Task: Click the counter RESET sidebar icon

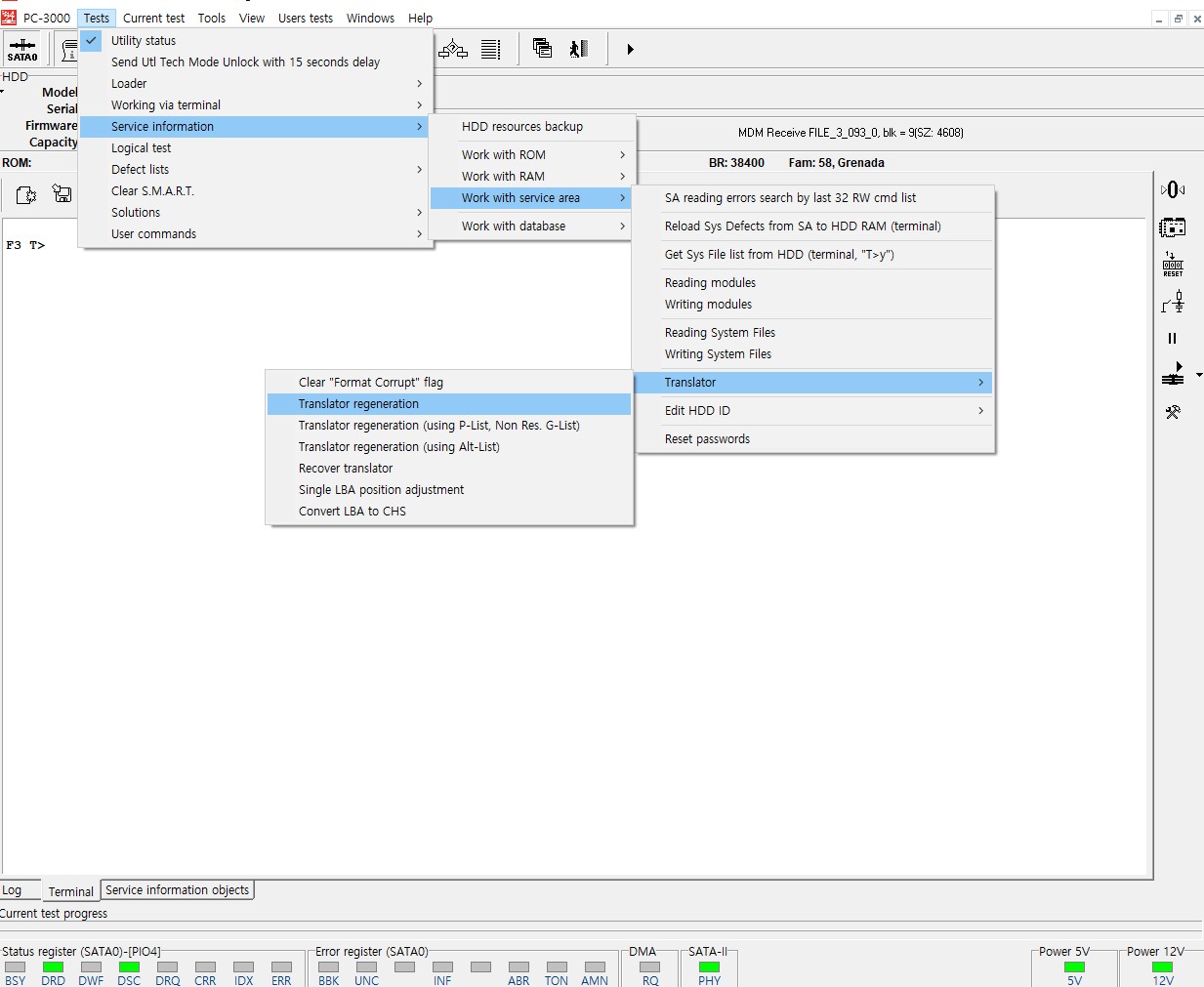Action: click(1173, 265)
